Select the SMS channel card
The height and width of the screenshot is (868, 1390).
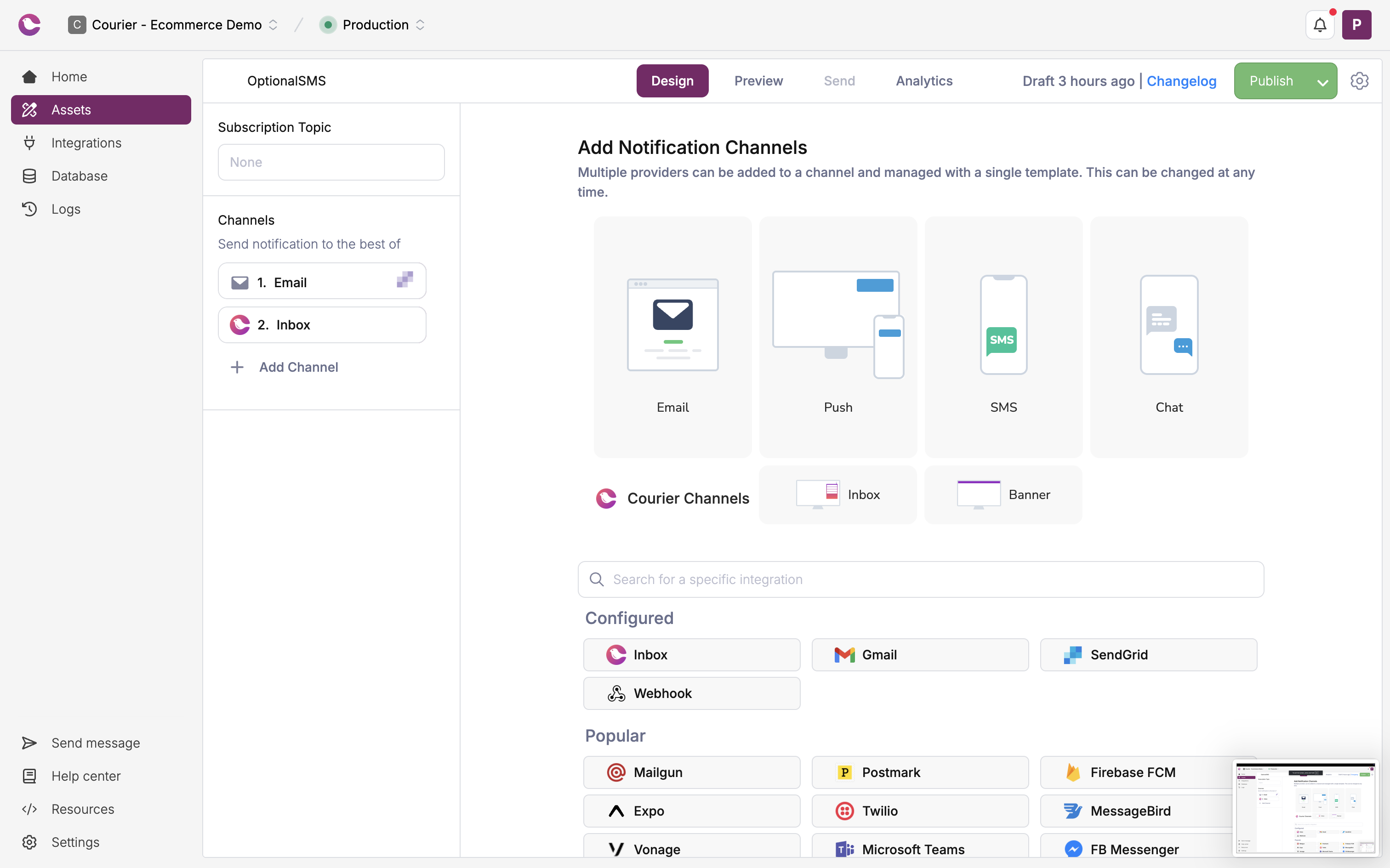pos(1003,337)
